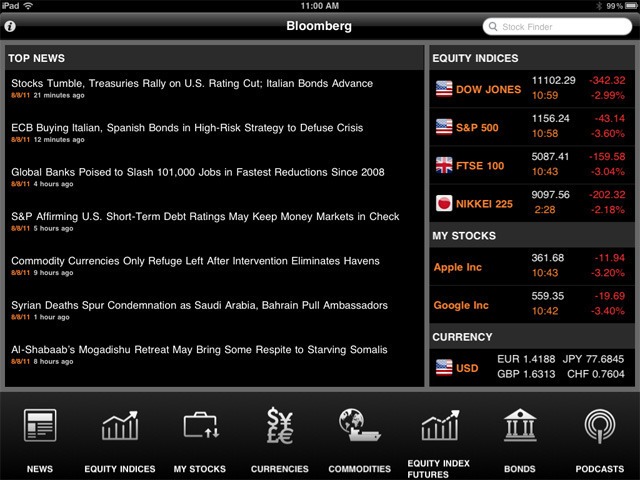The width and height of the screenshot is (640, 480).
Task: Read the Stocks Tumble, Treasuries Rally headline
Action: coord(191,84)
